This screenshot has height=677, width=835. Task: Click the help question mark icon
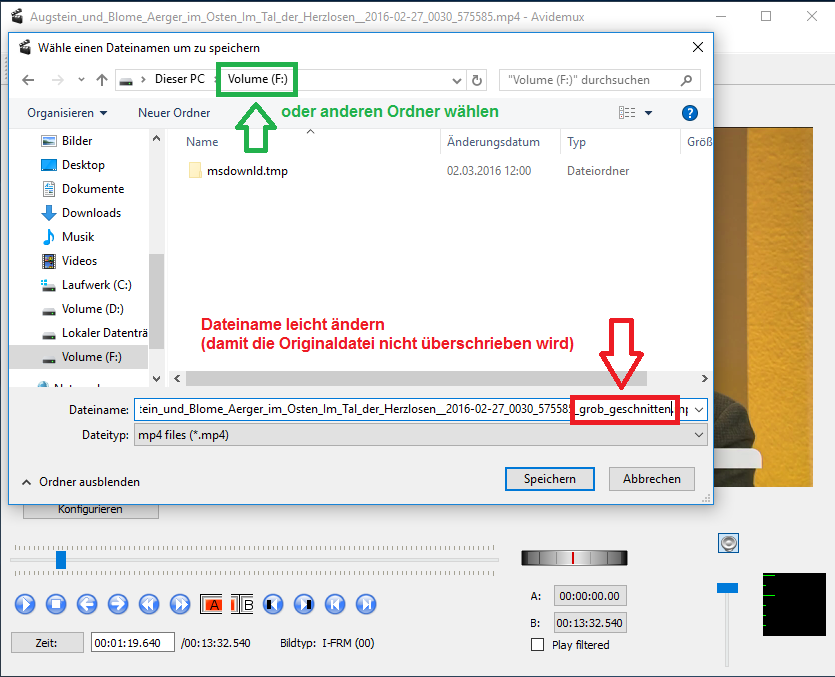click(x=689, y=113)
